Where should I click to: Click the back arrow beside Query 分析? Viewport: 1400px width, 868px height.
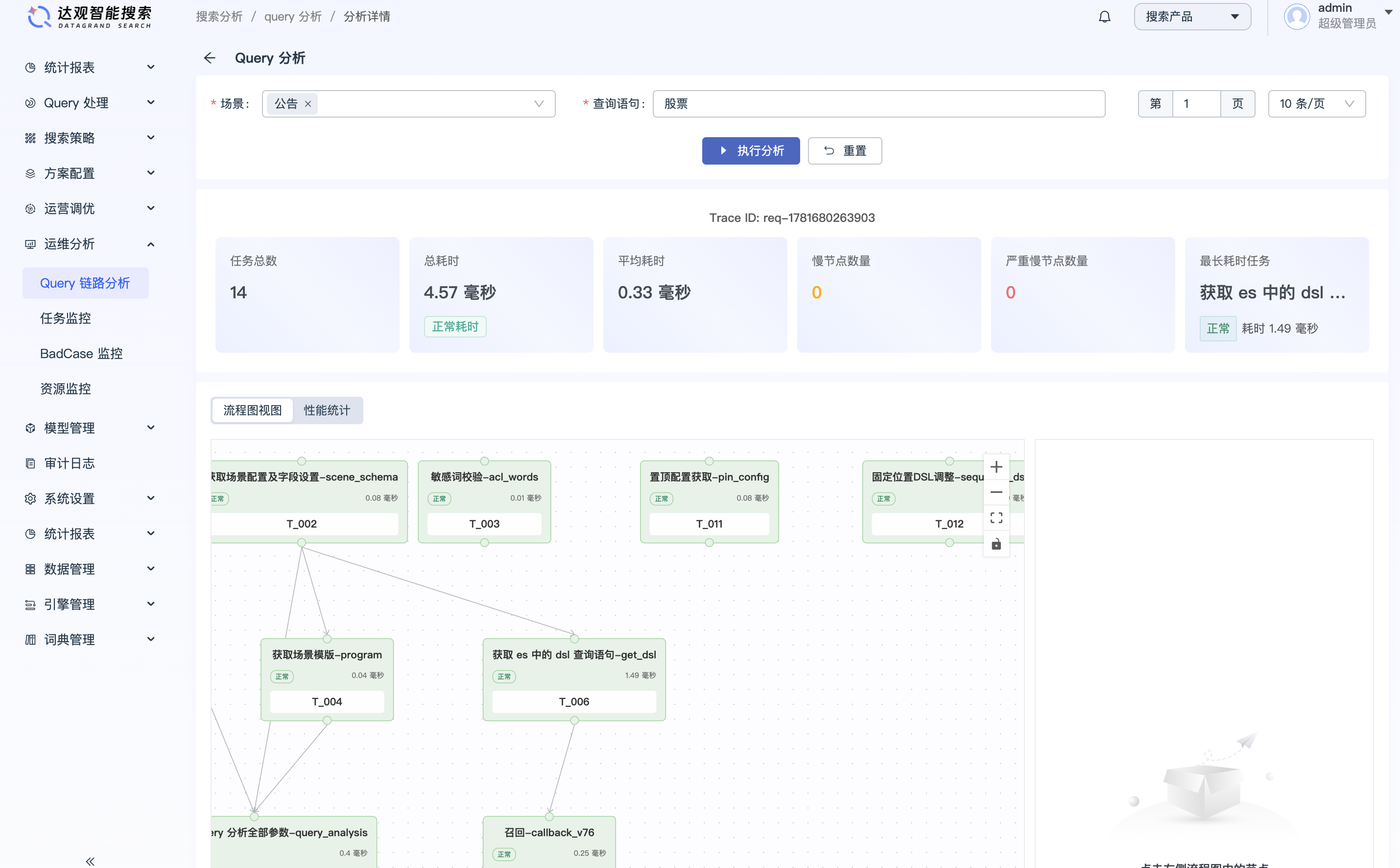coord(210,58)
